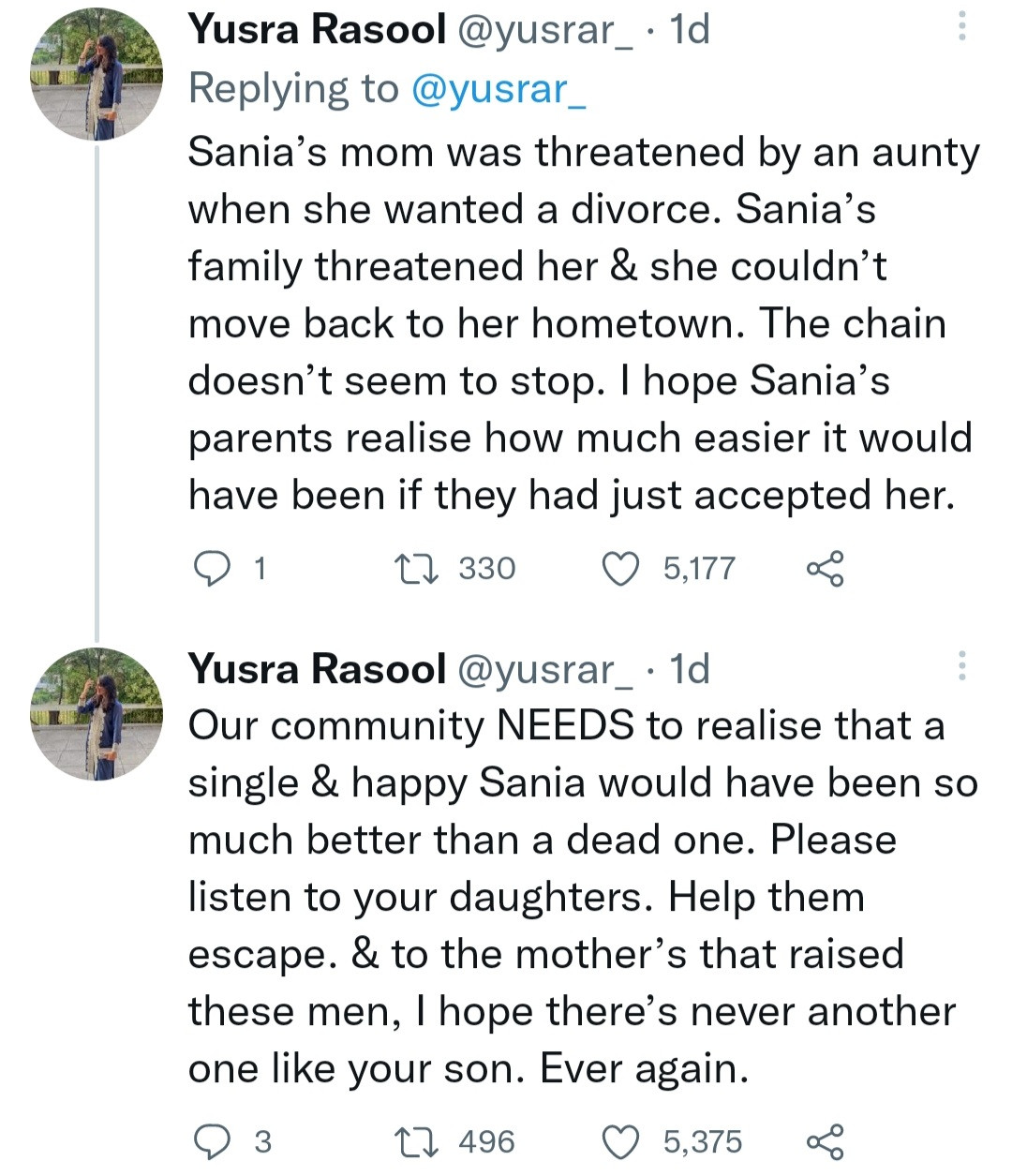Like the second tweet with 5,375 likes
This screenshot has width=1012, height=1176.
coord(619,1141)
